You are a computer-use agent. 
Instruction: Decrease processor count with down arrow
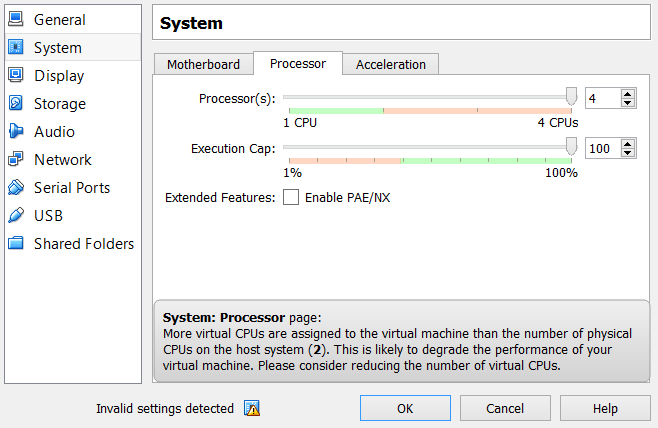[628, 103]
